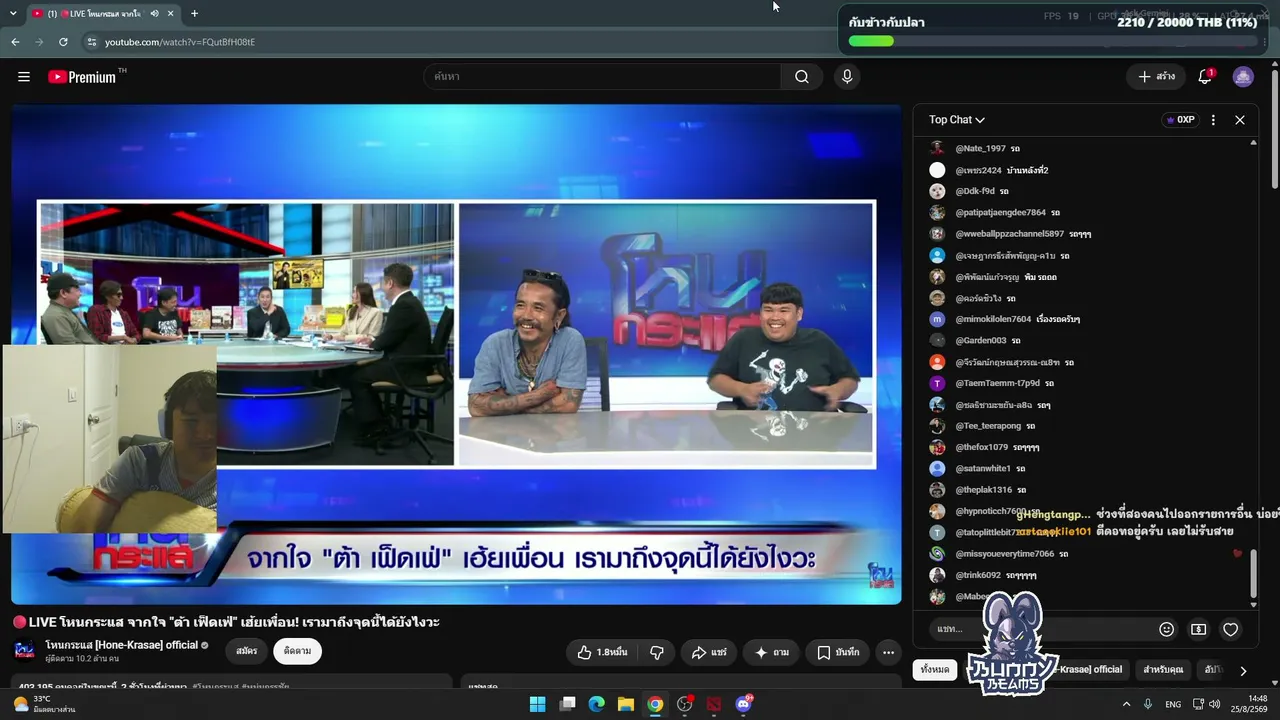The width and height of the screenshot is (1280, 720).
Task: Open @trink6092 chat author name
Action: coord(978,576)
